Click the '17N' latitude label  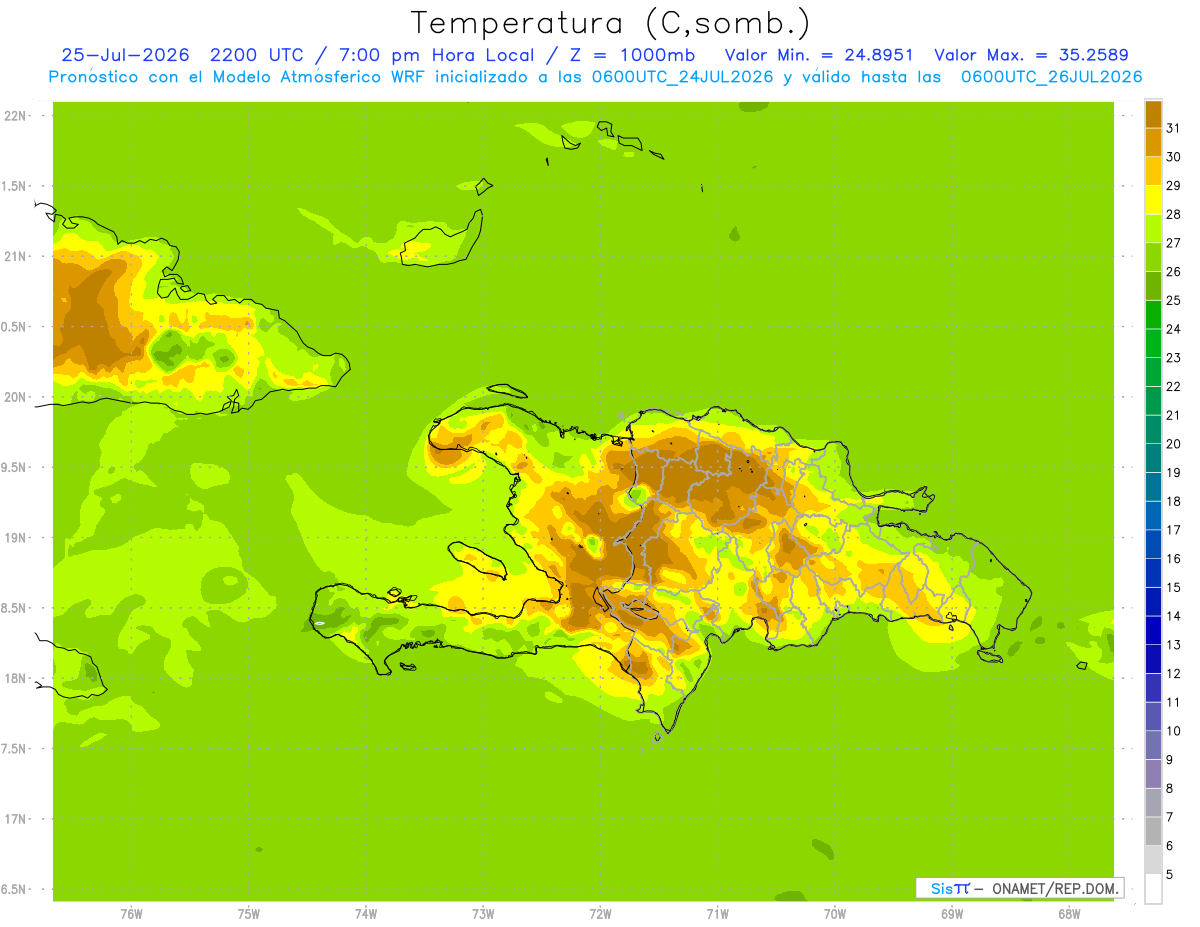click(x=15, y=819)
